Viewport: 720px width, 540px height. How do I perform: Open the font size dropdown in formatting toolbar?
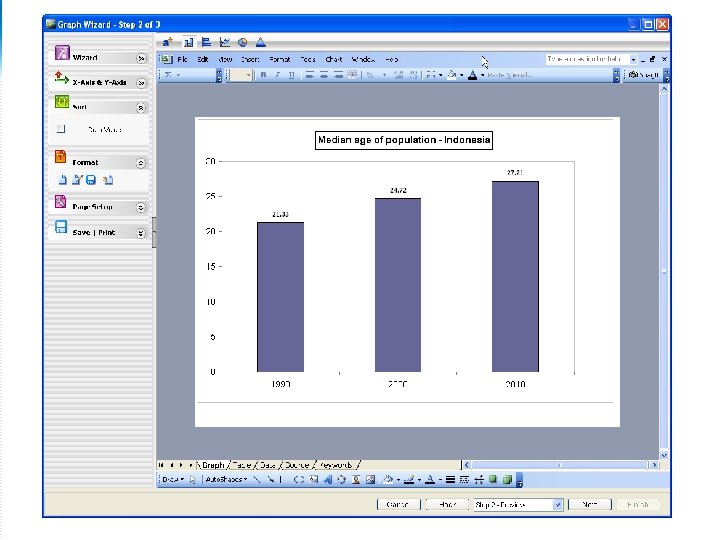(x=248, y=74)
